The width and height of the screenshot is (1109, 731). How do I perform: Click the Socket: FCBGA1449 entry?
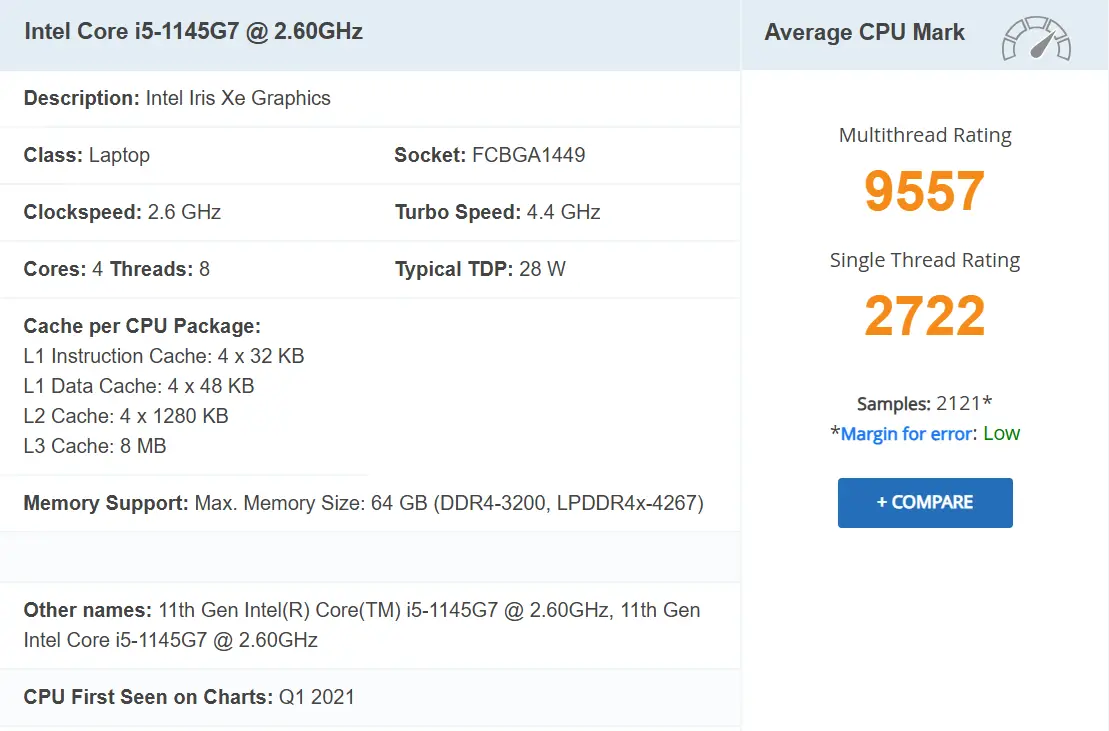coord(489,155)
